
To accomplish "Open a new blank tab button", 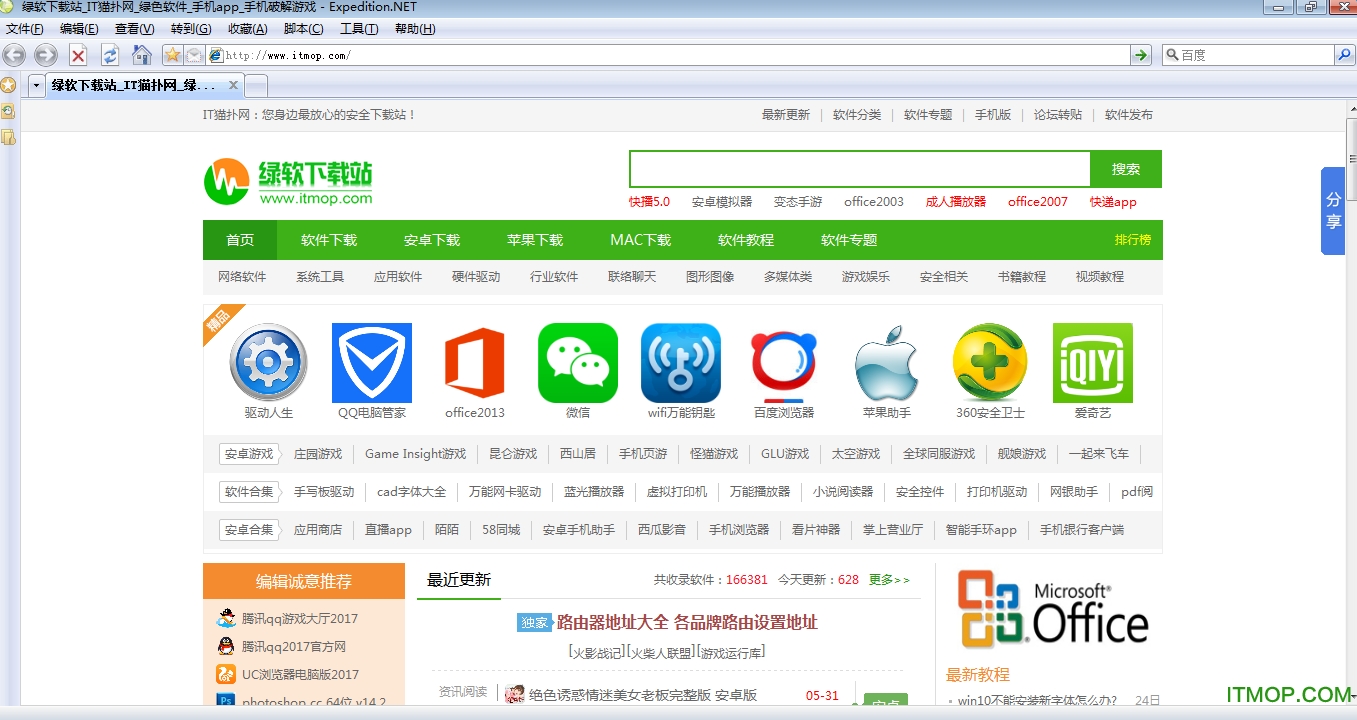I will point(256,86).
